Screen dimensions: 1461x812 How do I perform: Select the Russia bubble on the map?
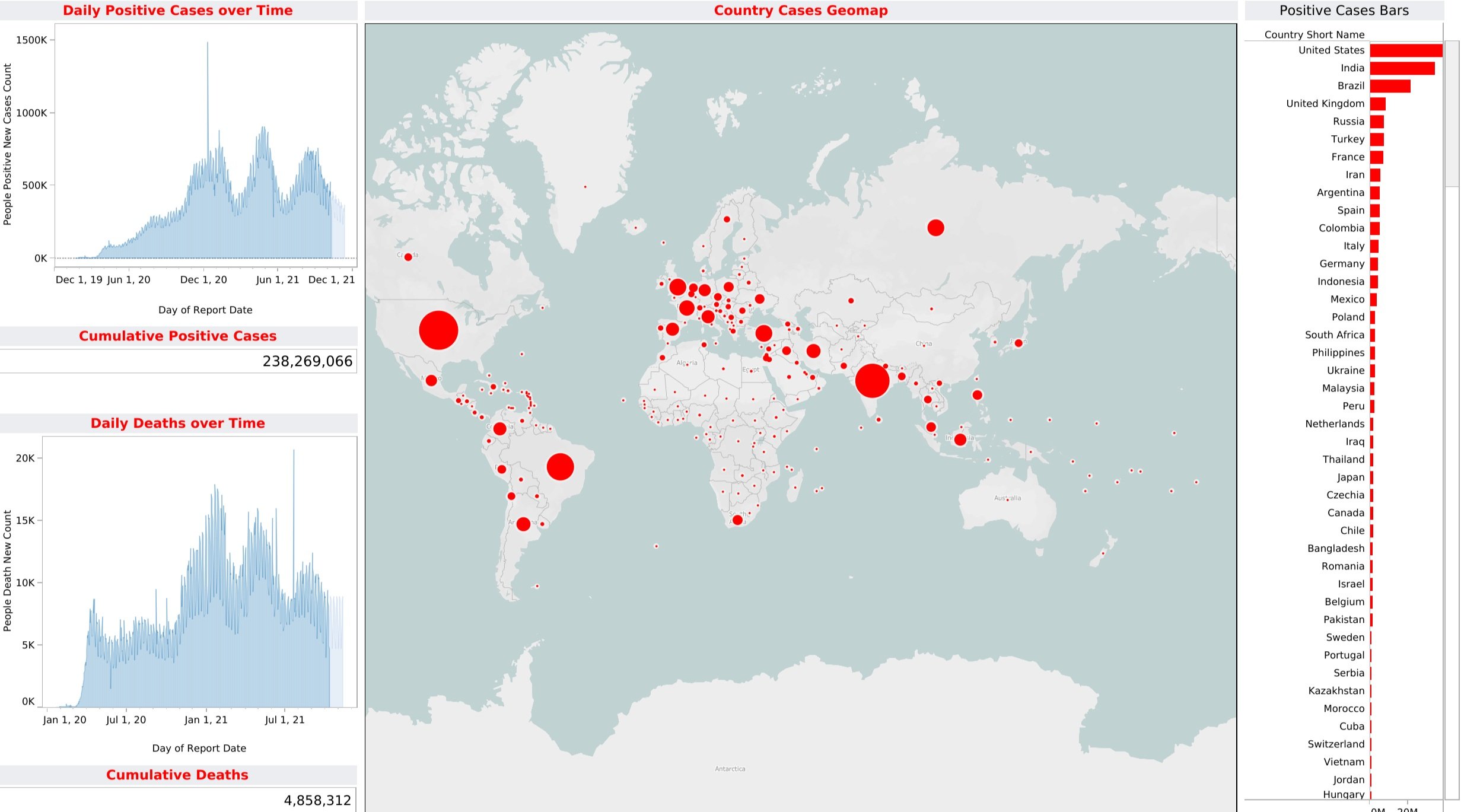coord(935,228)
